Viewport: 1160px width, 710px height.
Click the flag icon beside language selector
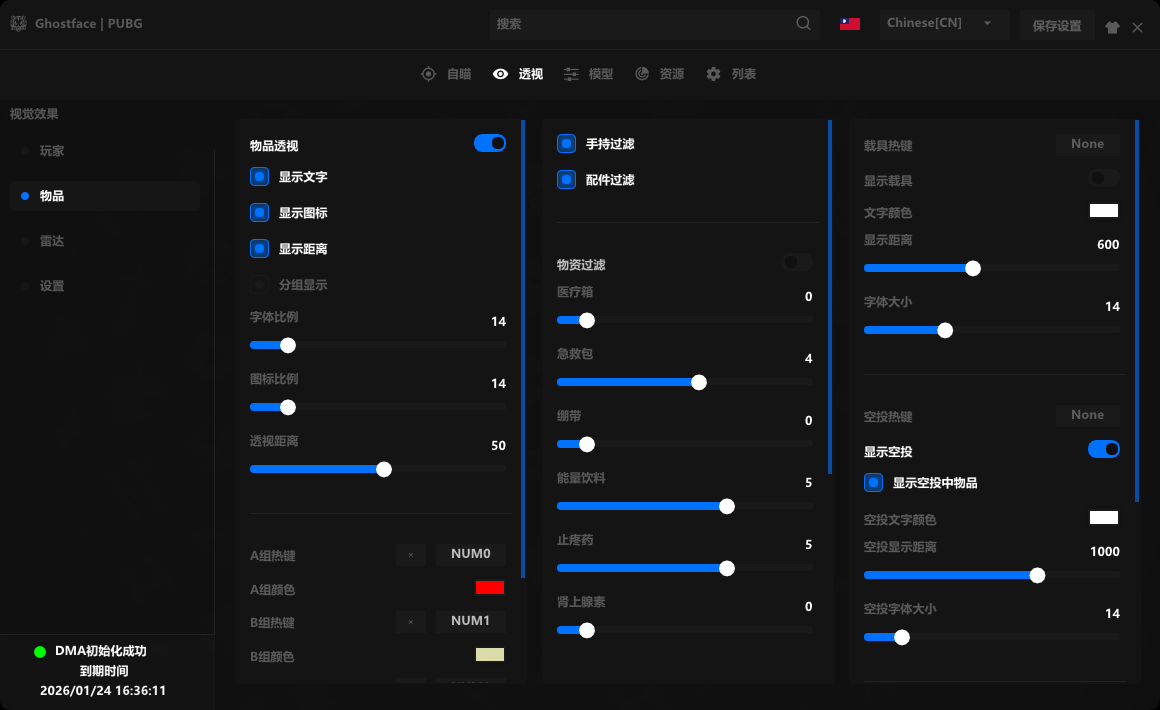pos(850,24)
